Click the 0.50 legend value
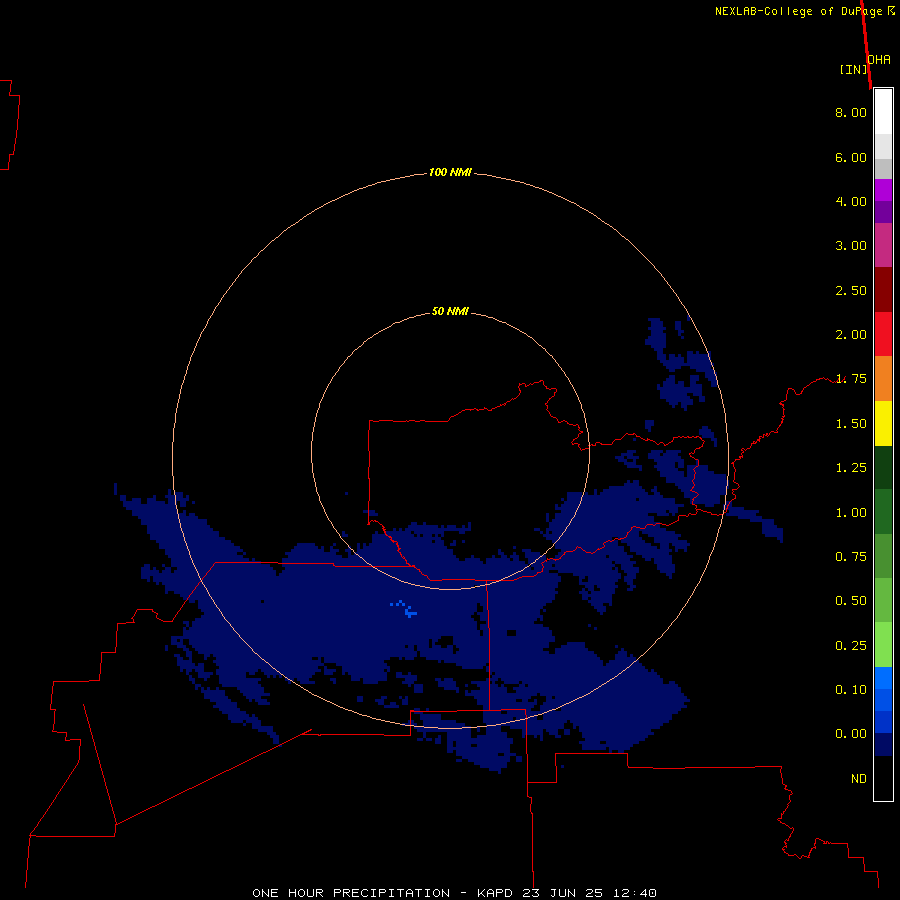900x900 pixels. click(x=851, y=601)
